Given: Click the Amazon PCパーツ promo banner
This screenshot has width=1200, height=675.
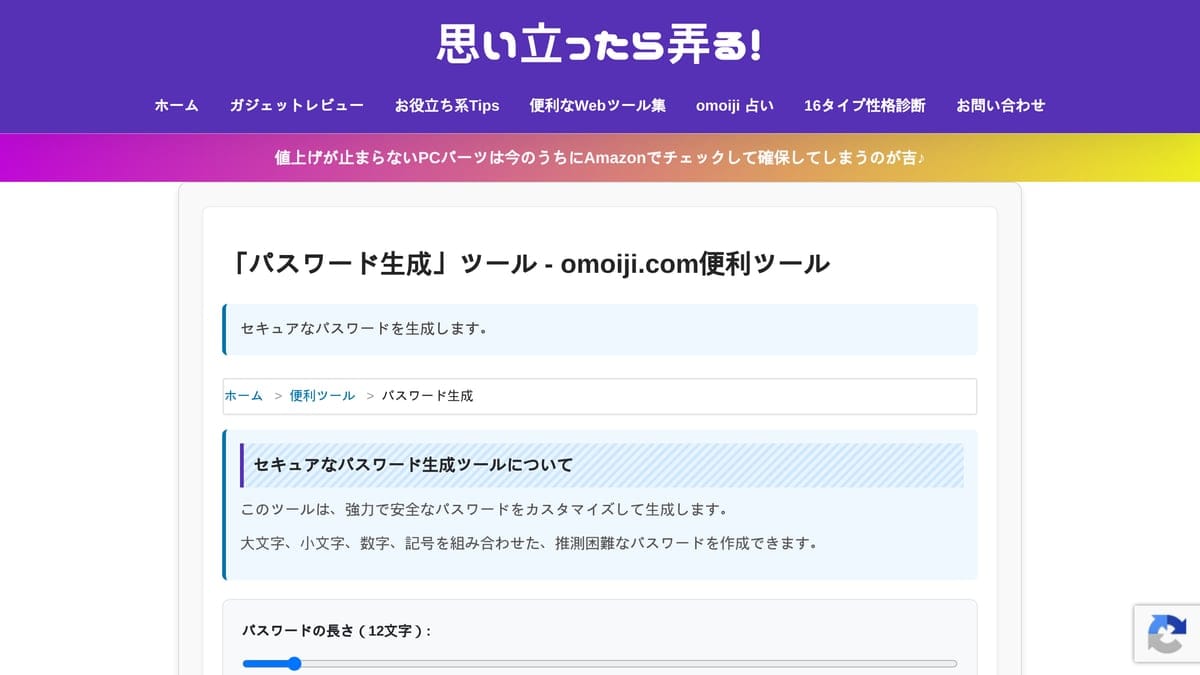Looking at the screenshot, I should [600, 158].
